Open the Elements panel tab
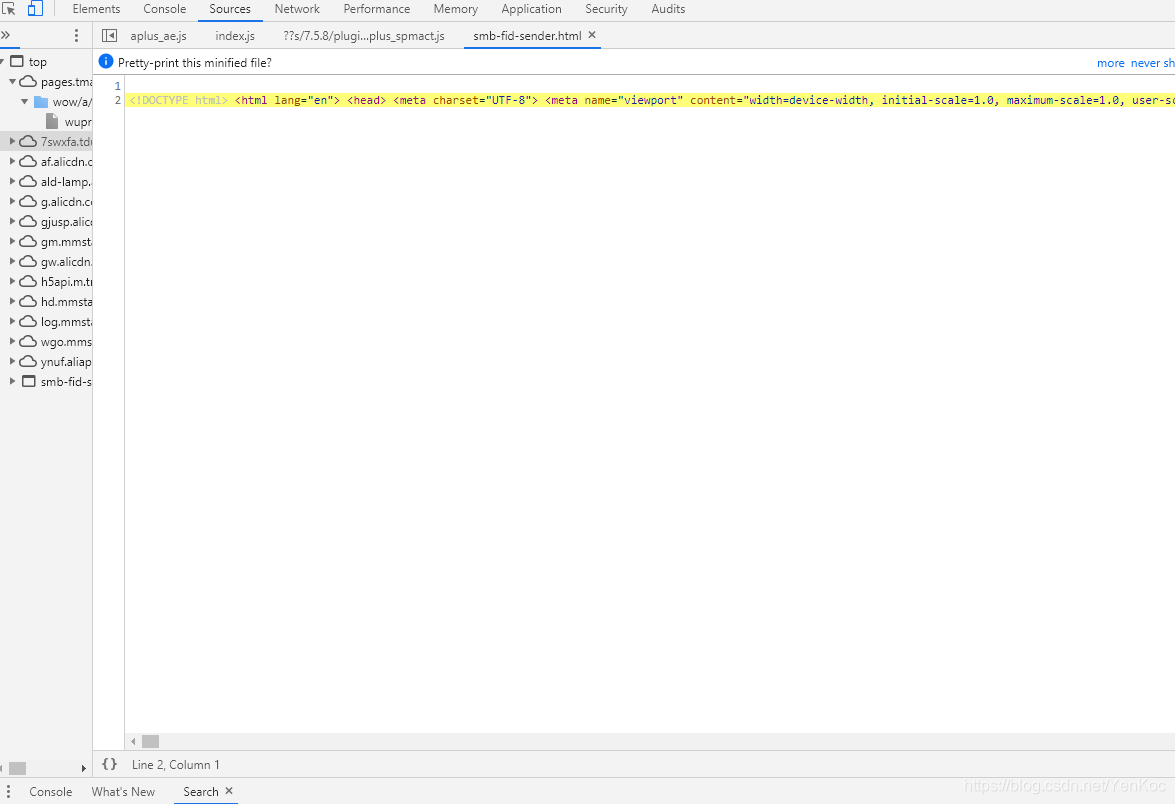This screenshot has width=1175, height=804. tap(96, 9)
